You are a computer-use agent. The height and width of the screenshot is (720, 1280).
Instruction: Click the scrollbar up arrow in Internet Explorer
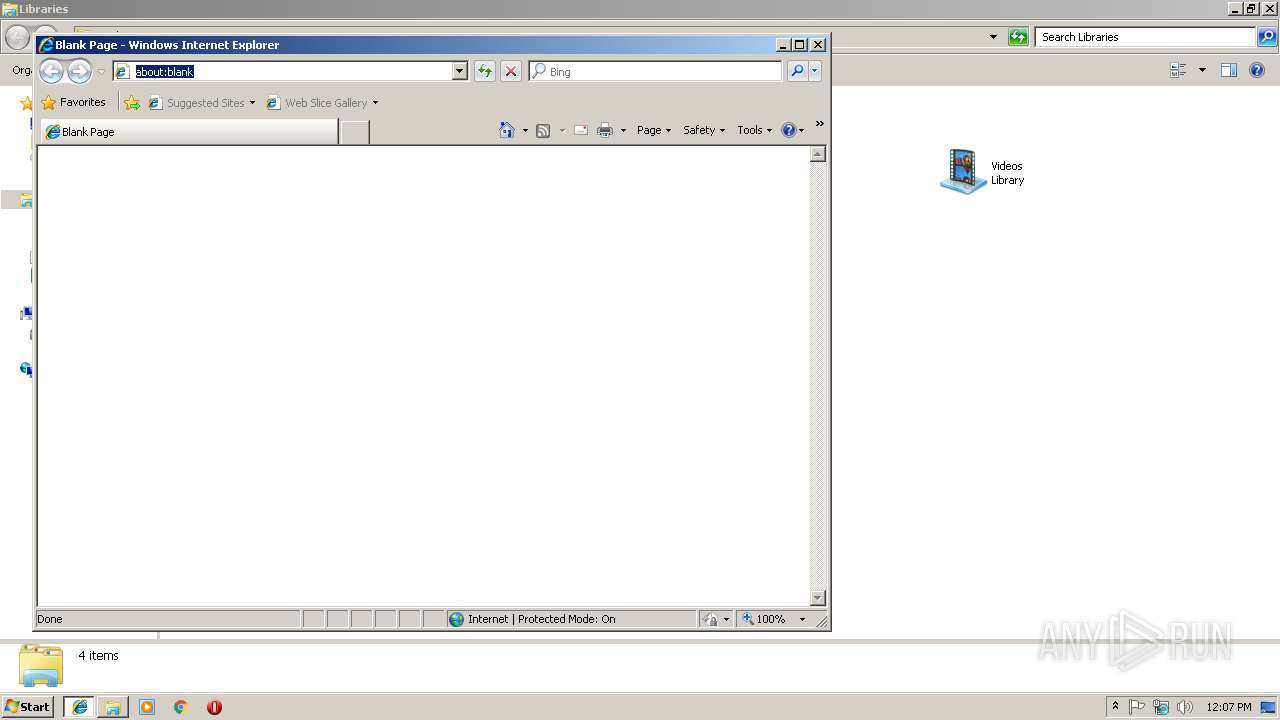(817, 154)
